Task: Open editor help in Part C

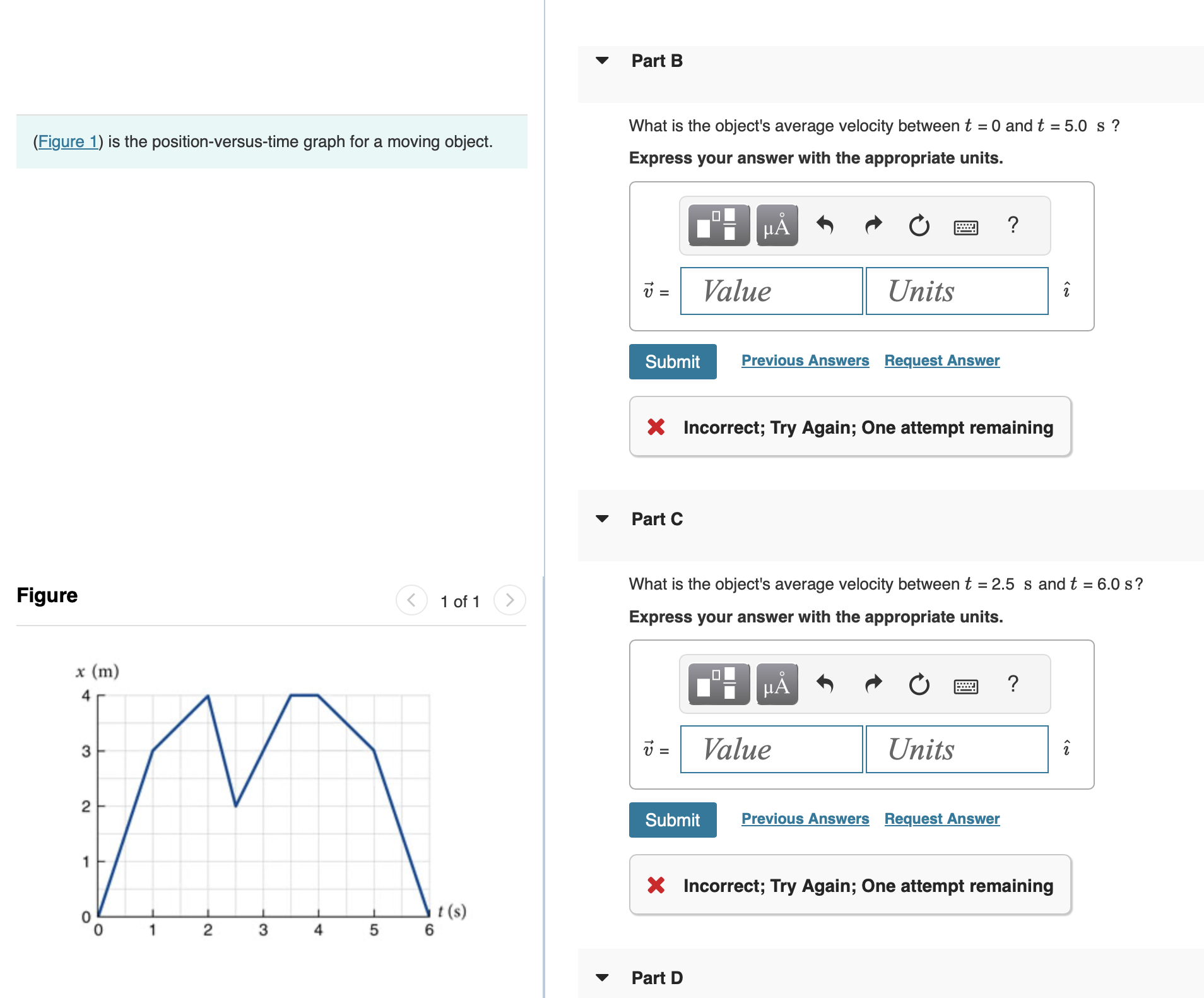Action: pos(1013,684)
